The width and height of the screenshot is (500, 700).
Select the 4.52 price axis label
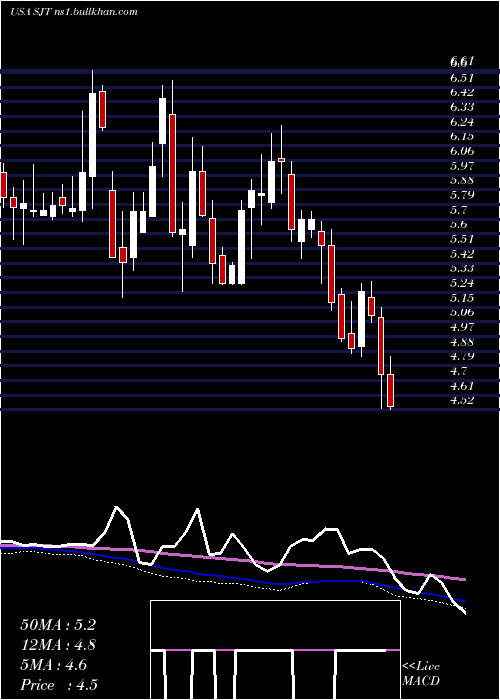pyautogui.click(x=462, y=400)
